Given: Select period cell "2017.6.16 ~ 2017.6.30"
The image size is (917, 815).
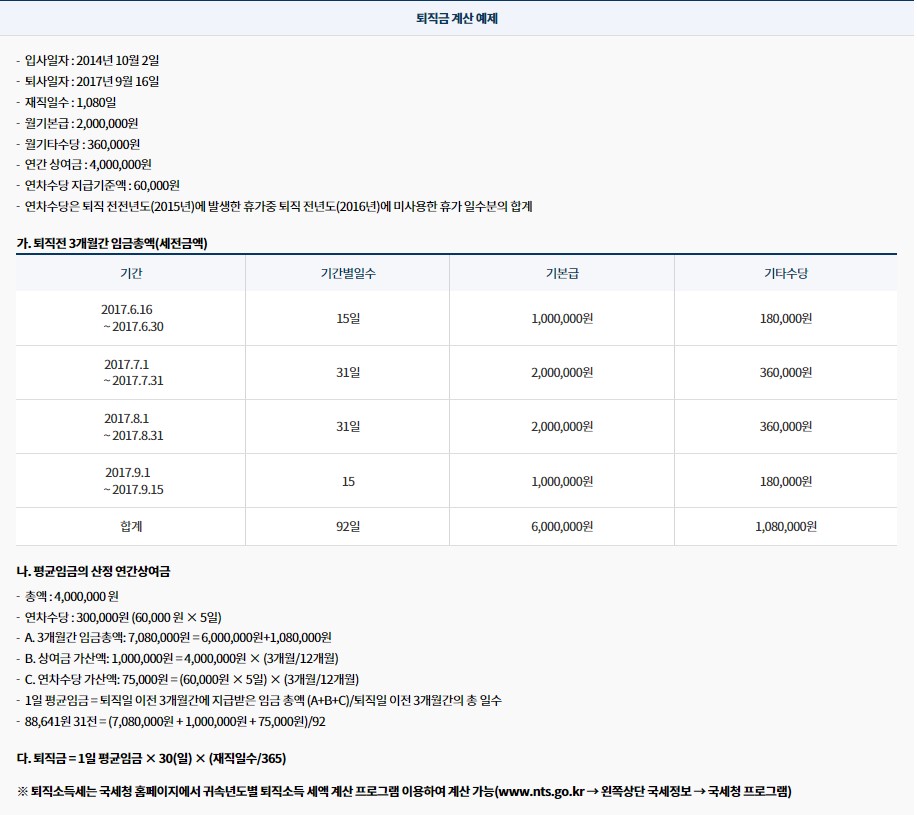Looking at the screenshot, I should 131,318.
